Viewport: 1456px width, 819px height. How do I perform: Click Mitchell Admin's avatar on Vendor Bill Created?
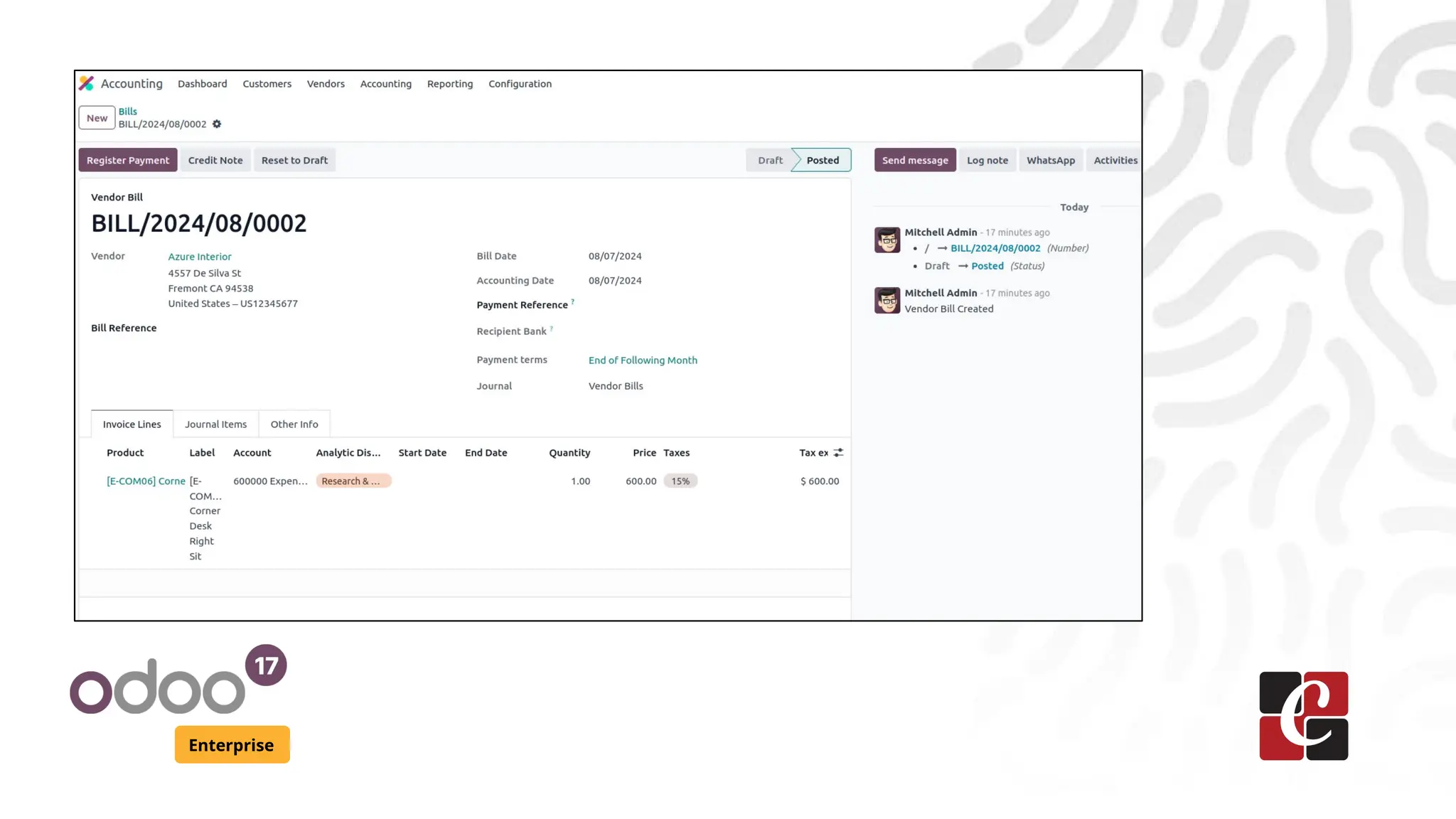(887, 301)
